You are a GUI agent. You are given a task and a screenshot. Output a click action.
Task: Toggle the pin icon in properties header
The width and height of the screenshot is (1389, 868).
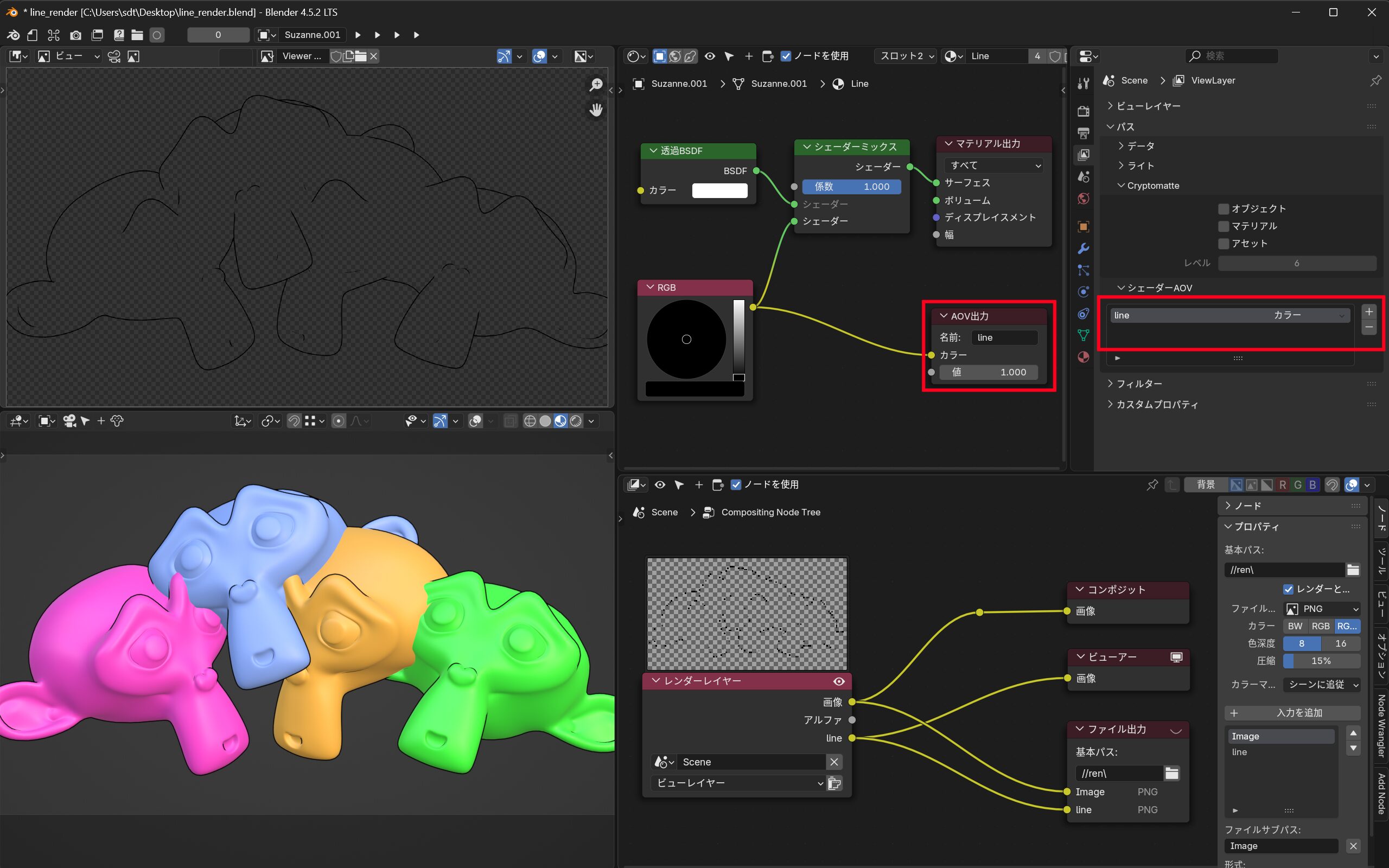pyautogui.click(x=1375, y=81)
